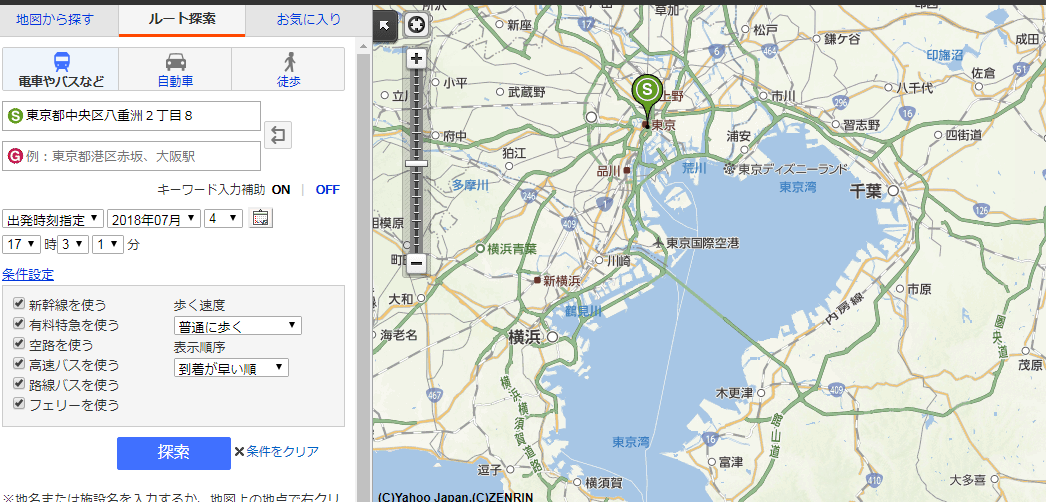Open the walking speed 普通に歩く dropdown
1046x502 pixels.
point(237,326)
